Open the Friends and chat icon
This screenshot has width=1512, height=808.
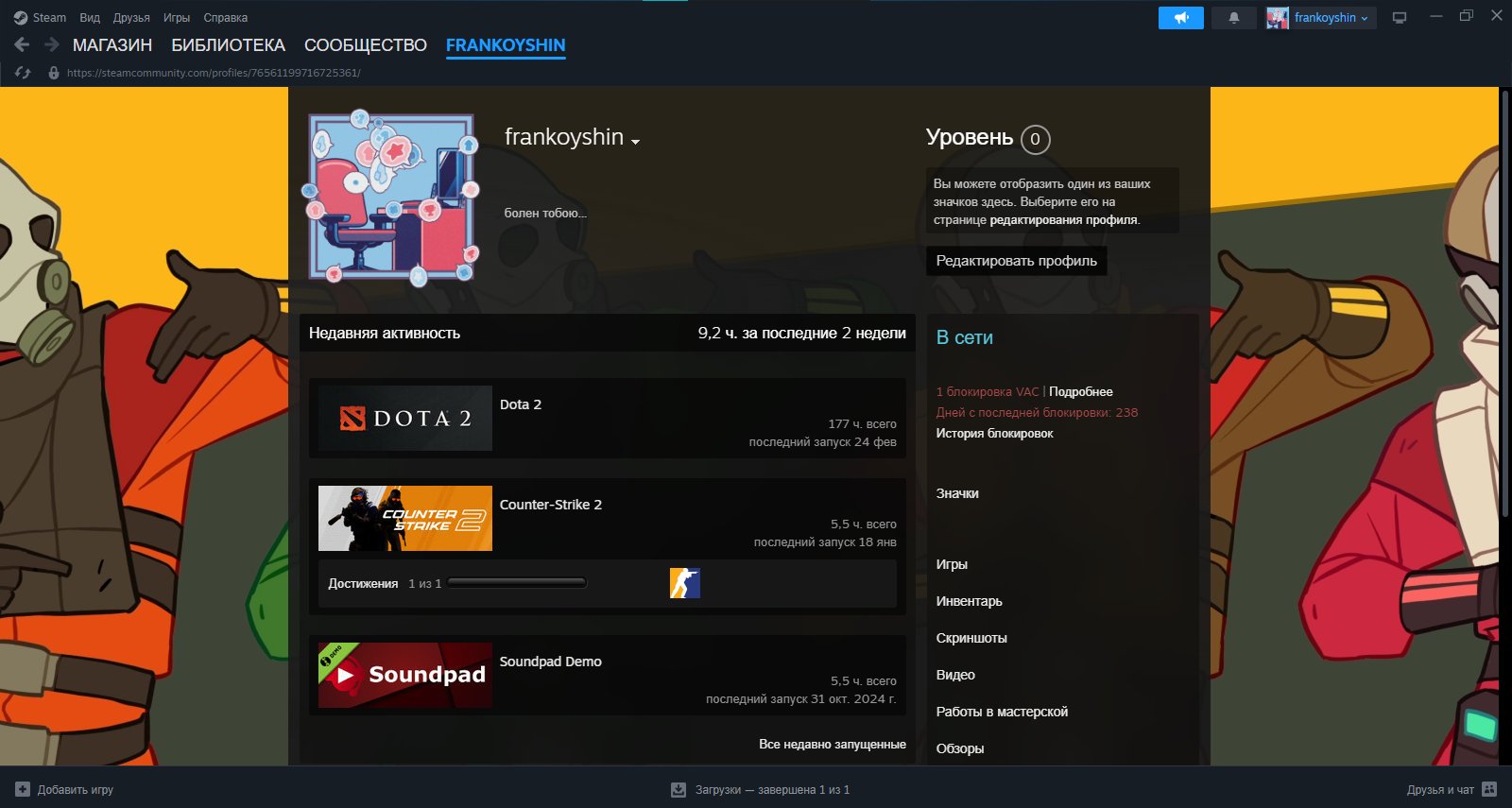tap(1489, 789)
